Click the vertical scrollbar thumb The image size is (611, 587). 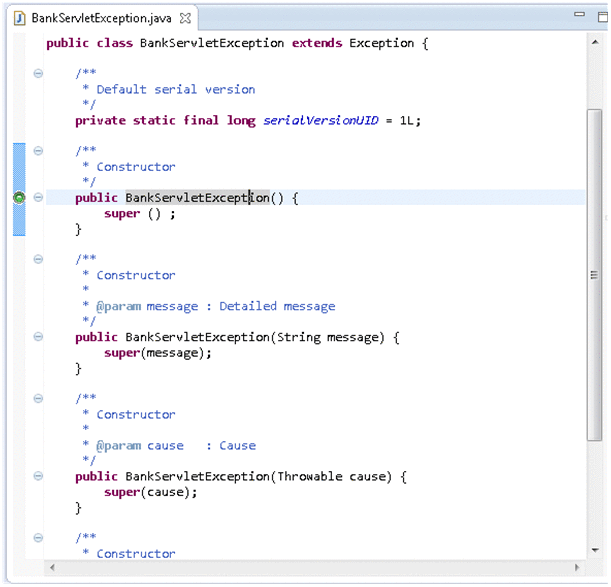[595, 275]
